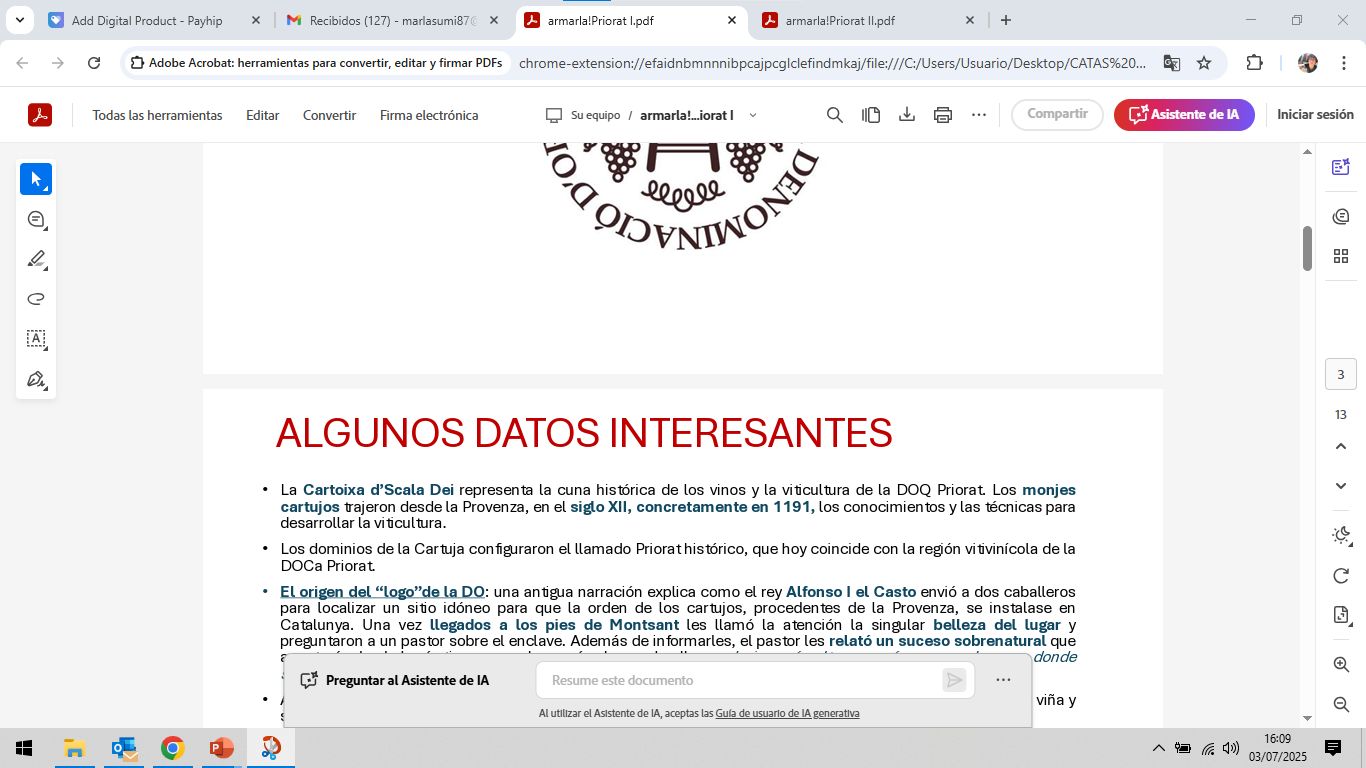Screen dimensions: 1366x768
Task: Open PowerPoint from taskbar
Action: pyautogui.click(x=221, y=748)
